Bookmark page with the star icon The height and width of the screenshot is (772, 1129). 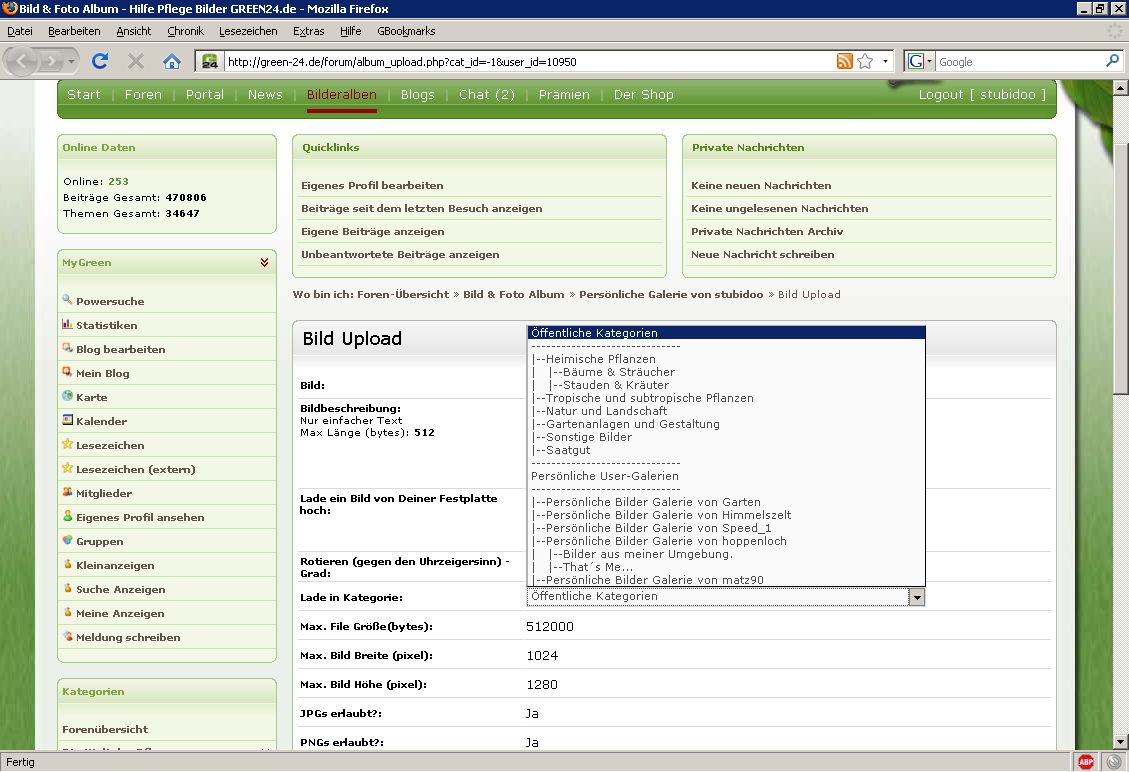[x=865, y=62]
